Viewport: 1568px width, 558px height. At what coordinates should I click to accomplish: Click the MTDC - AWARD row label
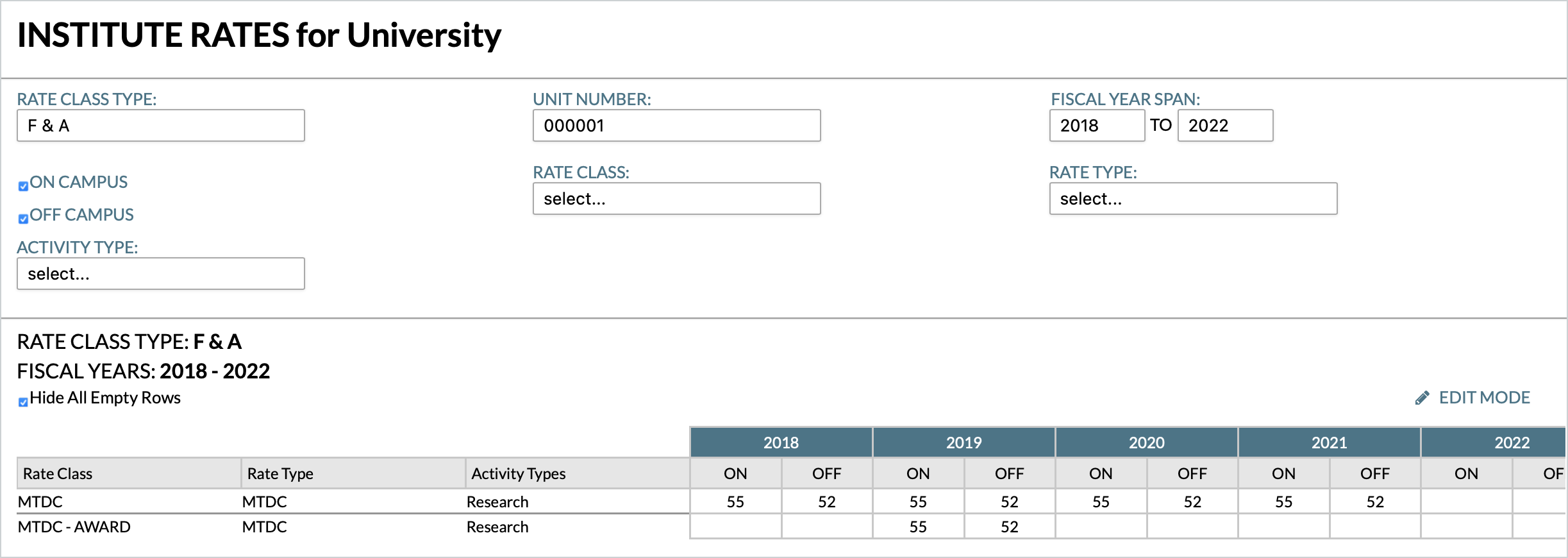[74, 527]
